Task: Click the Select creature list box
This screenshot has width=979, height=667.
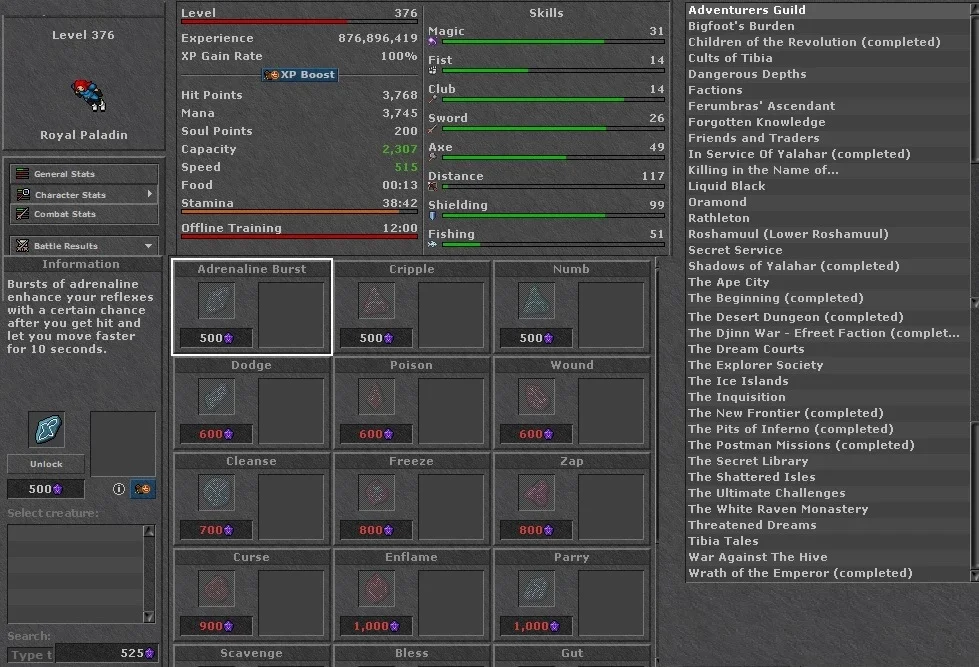Action: coord(76,573)
